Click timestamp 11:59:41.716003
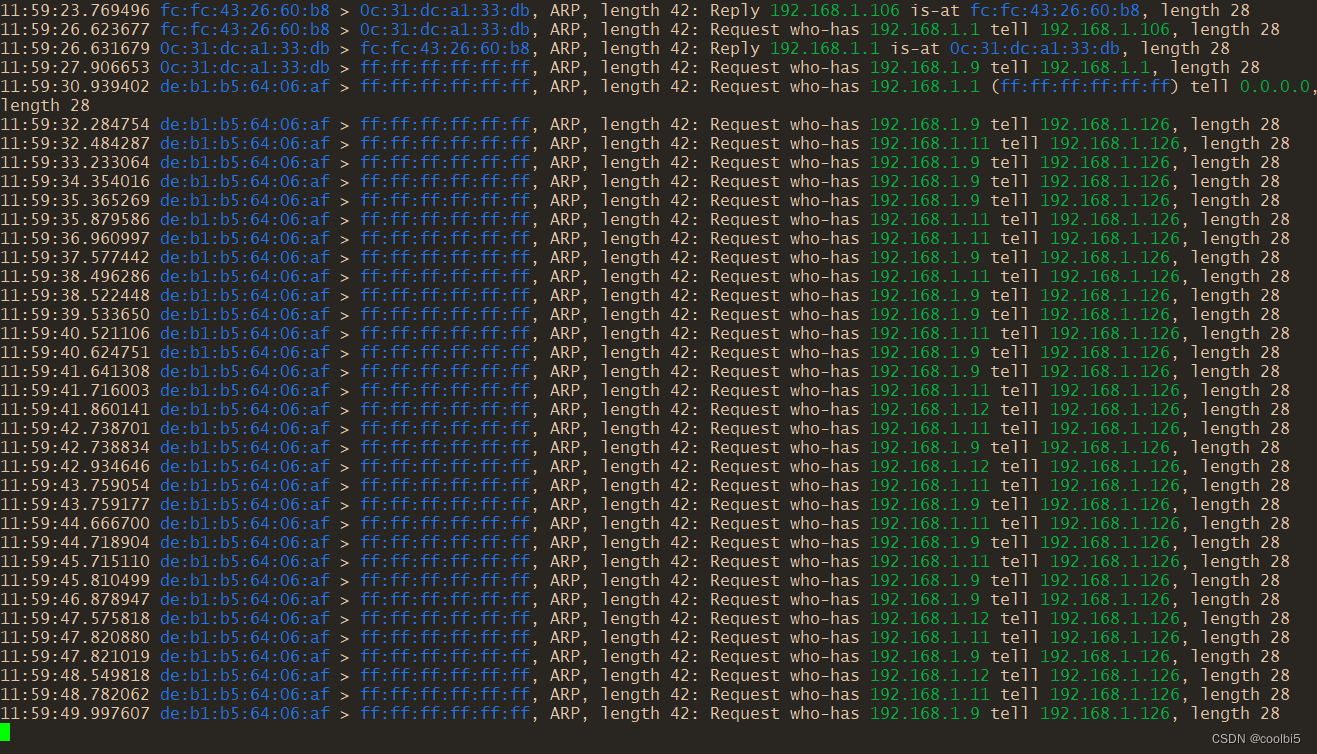Viewport: 1317px width, 754px height. click(x=75, y=391)
